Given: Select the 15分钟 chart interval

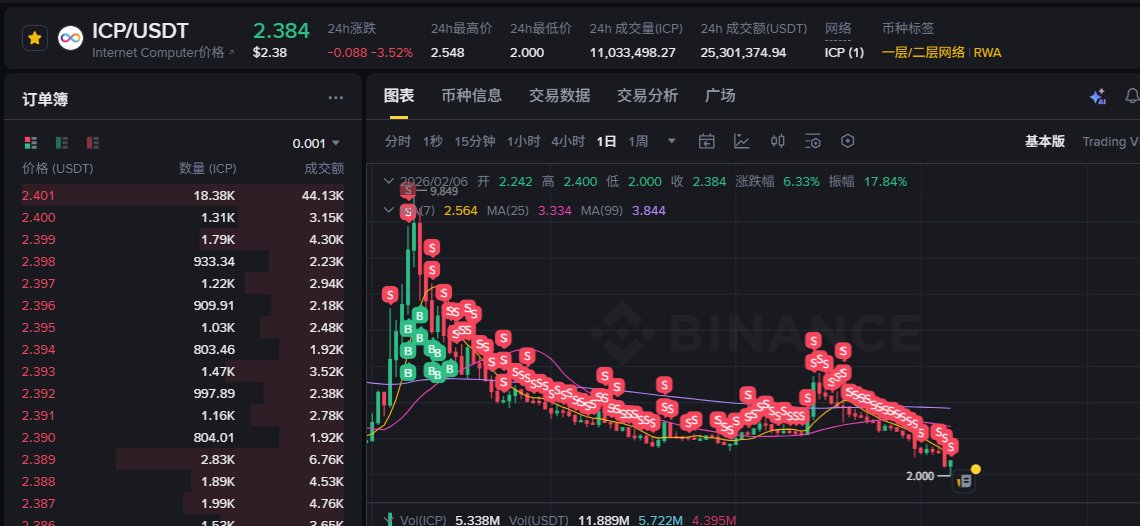Looking at the screenshot, I should click(475, 141).
